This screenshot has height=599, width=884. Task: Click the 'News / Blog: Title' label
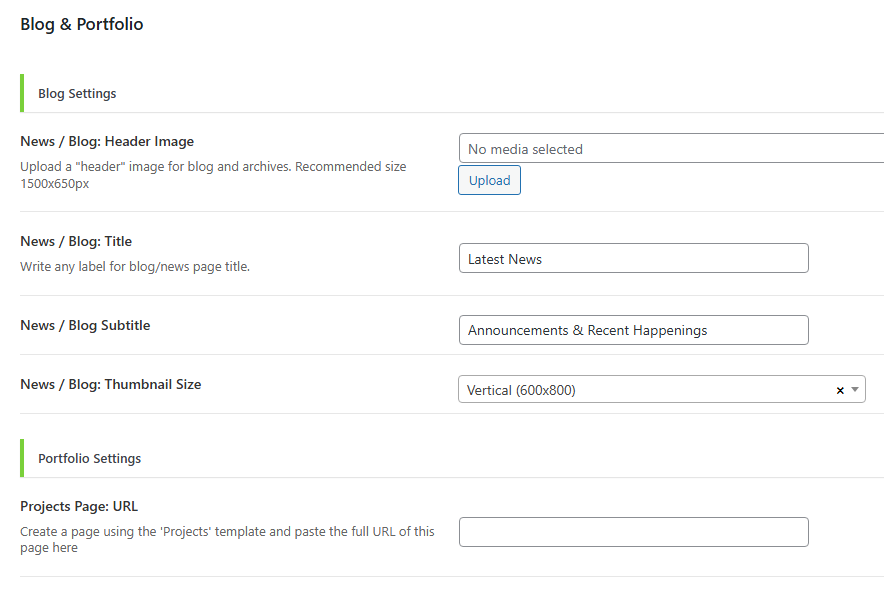[x=76, y=241]
